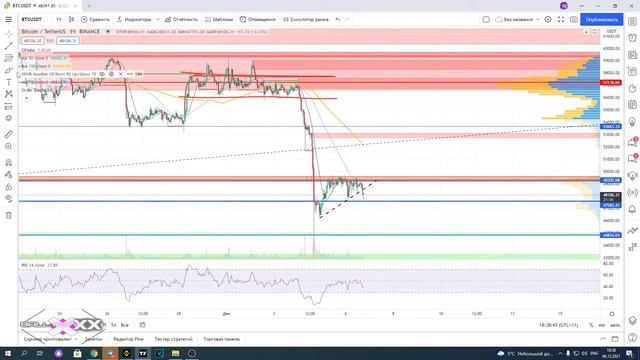Open the forecasting and measurement tools

coord(9,106)
